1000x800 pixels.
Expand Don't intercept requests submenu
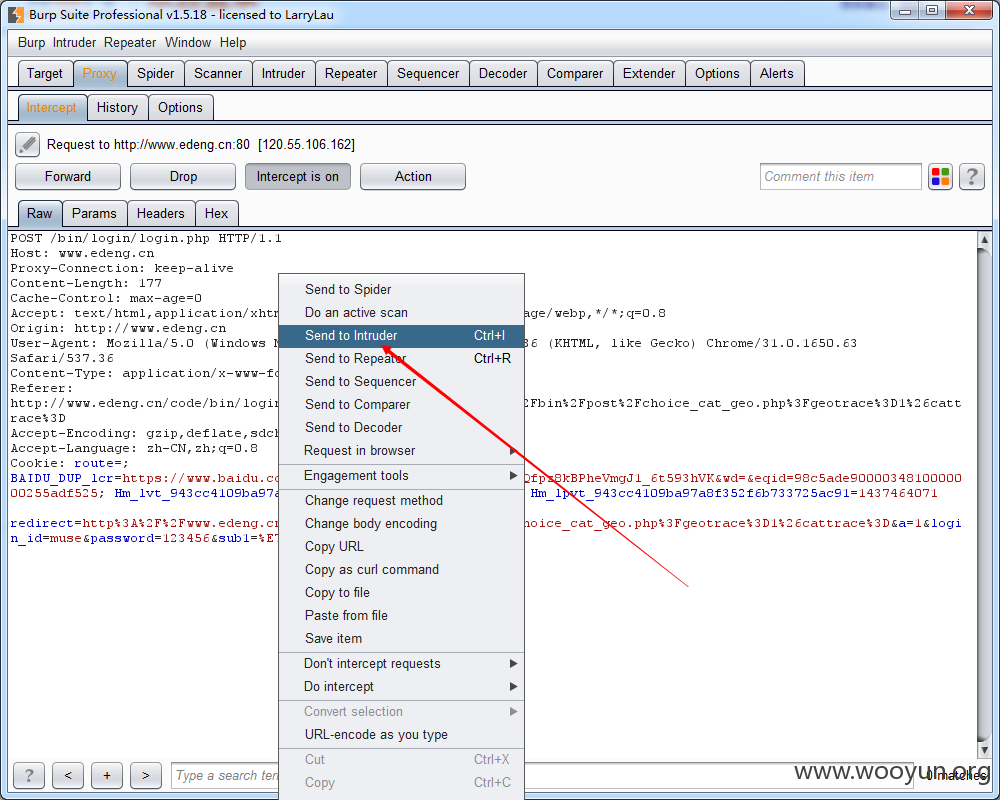401,663
